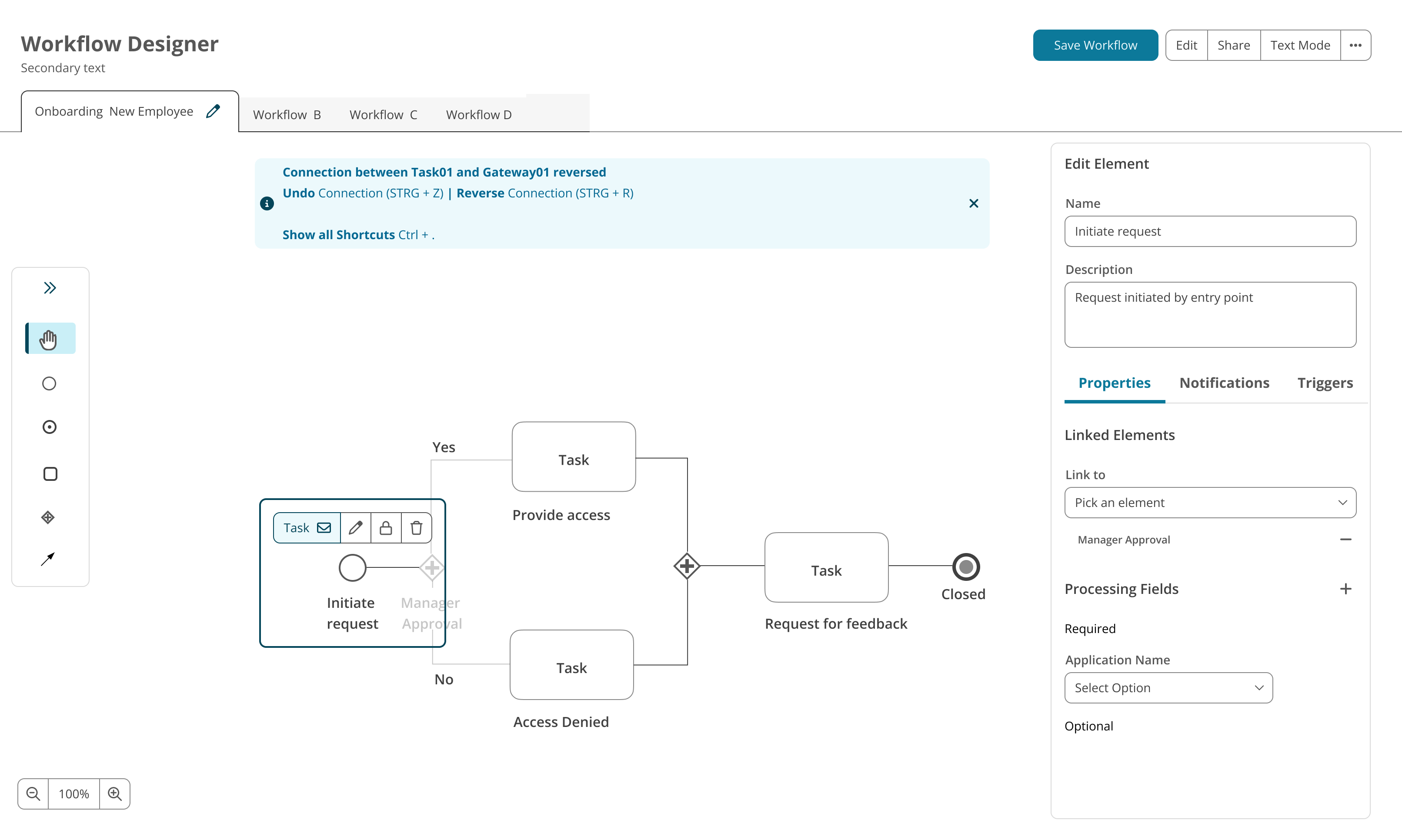Zoom out using the magnifier icon
Image resolution: width=1402 pixels, height=840 pixels.
click(x=32, y=793)
